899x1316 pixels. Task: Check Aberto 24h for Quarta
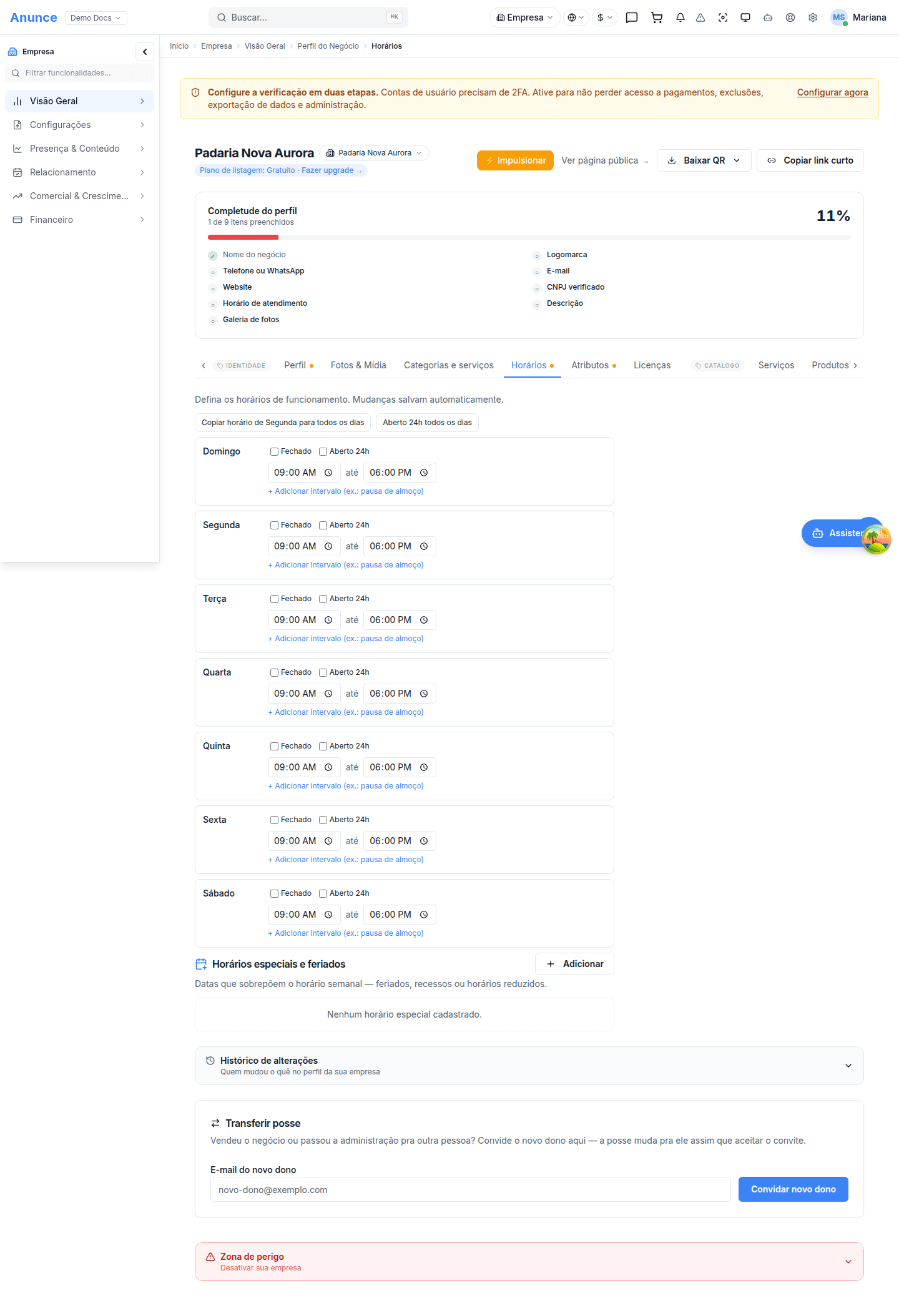click(323, 672)
